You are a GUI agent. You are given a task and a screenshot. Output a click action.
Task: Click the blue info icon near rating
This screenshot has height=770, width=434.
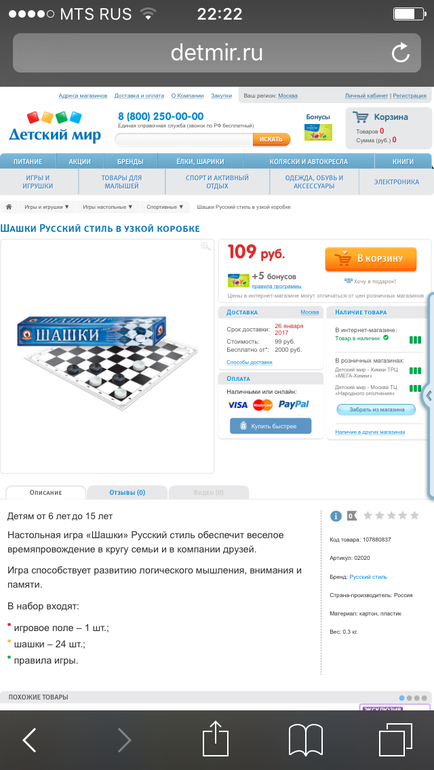[x=336, y=516]
